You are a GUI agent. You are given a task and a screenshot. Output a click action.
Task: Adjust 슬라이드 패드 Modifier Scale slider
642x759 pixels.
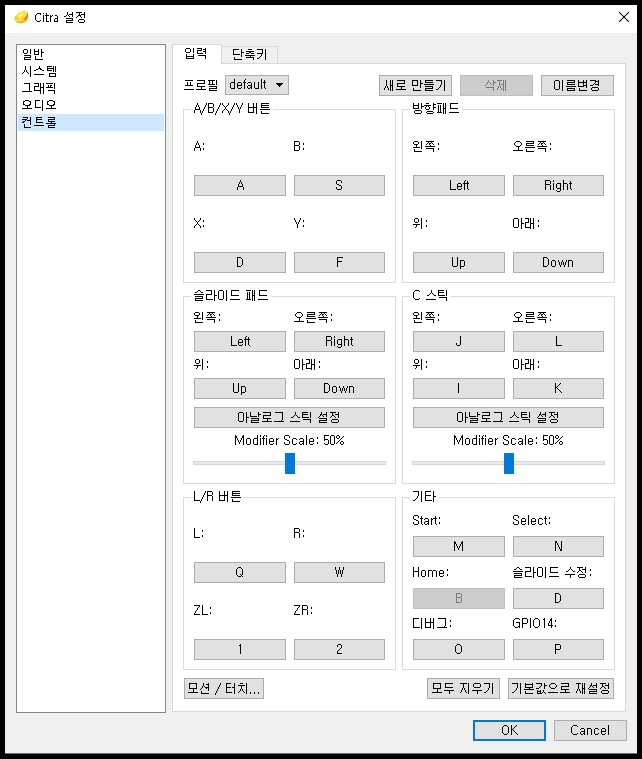click(x=290, y=463)
